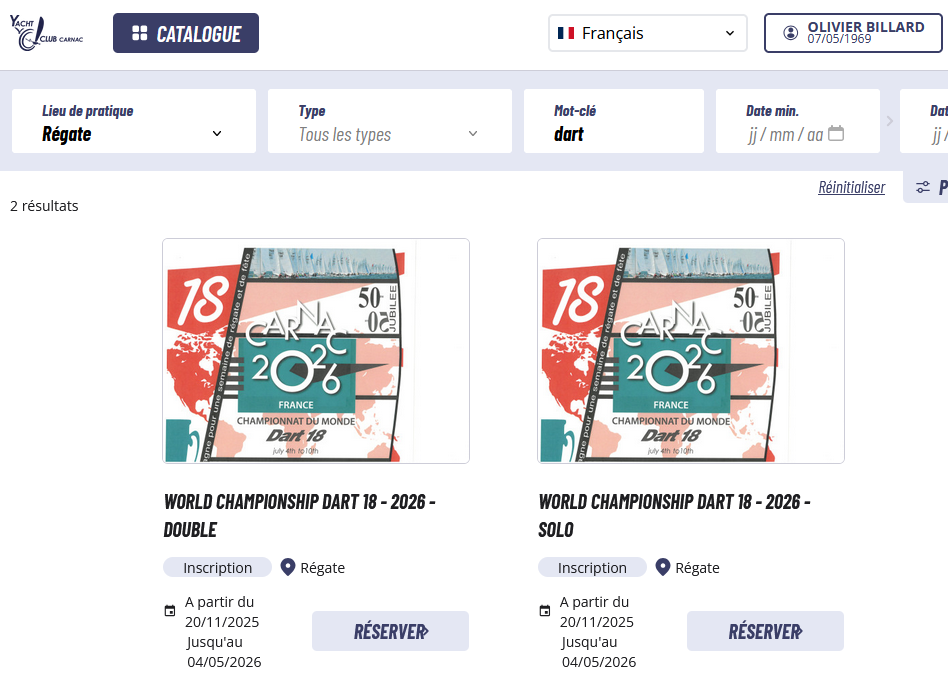
Task: Click the French flag icon in the language selector
Action: [564, 32]
